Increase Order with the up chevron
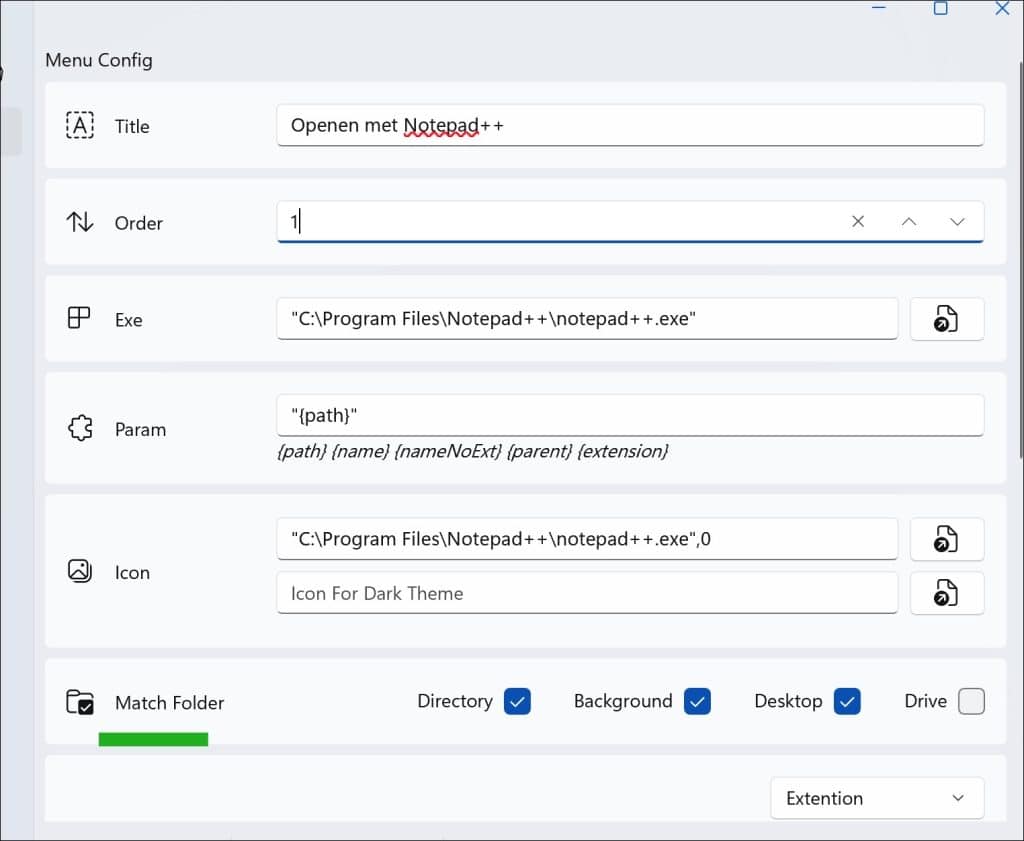 (x=908, y=222)
